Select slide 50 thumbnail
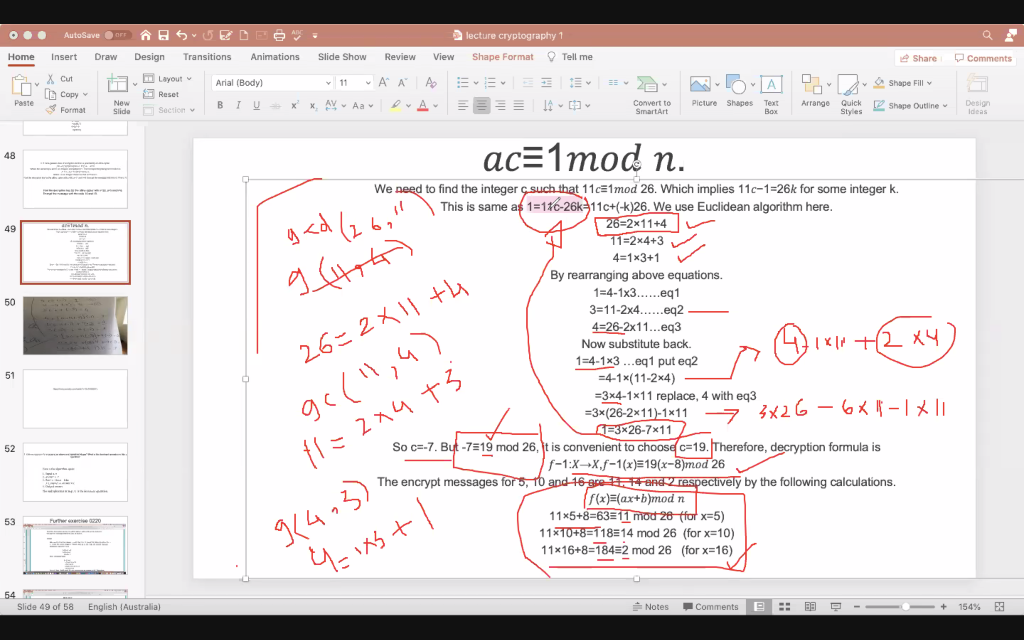 75,325
